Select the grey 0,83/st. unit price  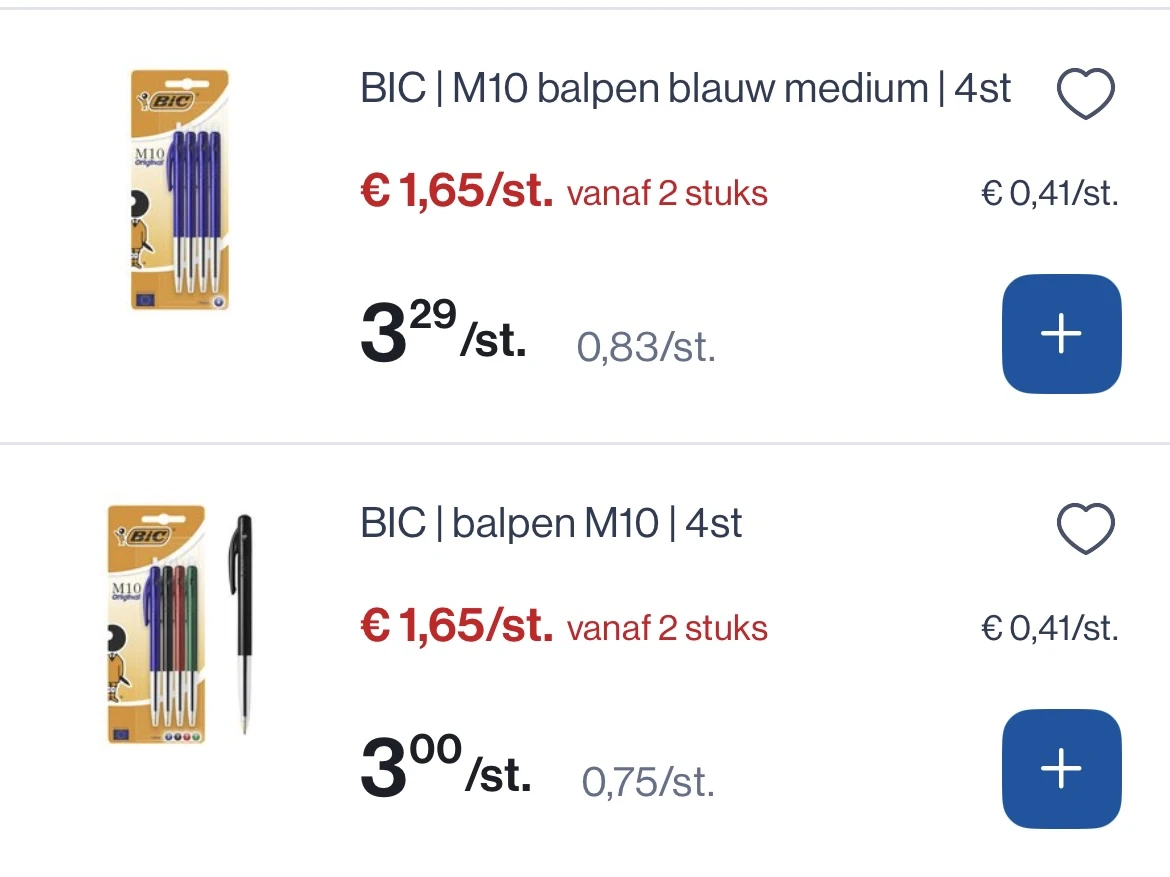646,347
